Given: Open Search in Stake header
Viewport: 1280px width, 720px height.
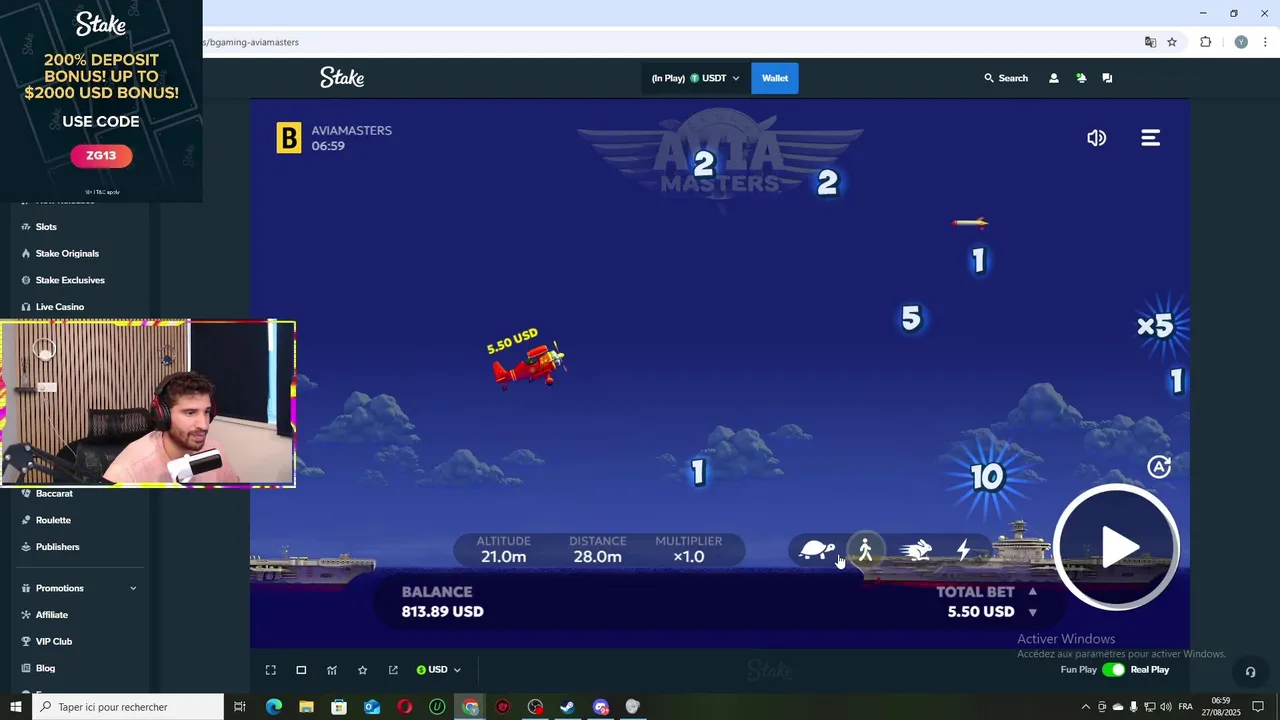Looking at the screenshot, I should pos(1006,78).
